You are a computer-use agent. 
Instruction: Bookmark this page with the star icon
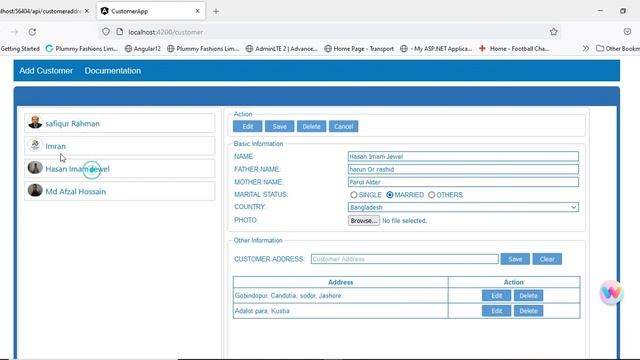[553, 32]
